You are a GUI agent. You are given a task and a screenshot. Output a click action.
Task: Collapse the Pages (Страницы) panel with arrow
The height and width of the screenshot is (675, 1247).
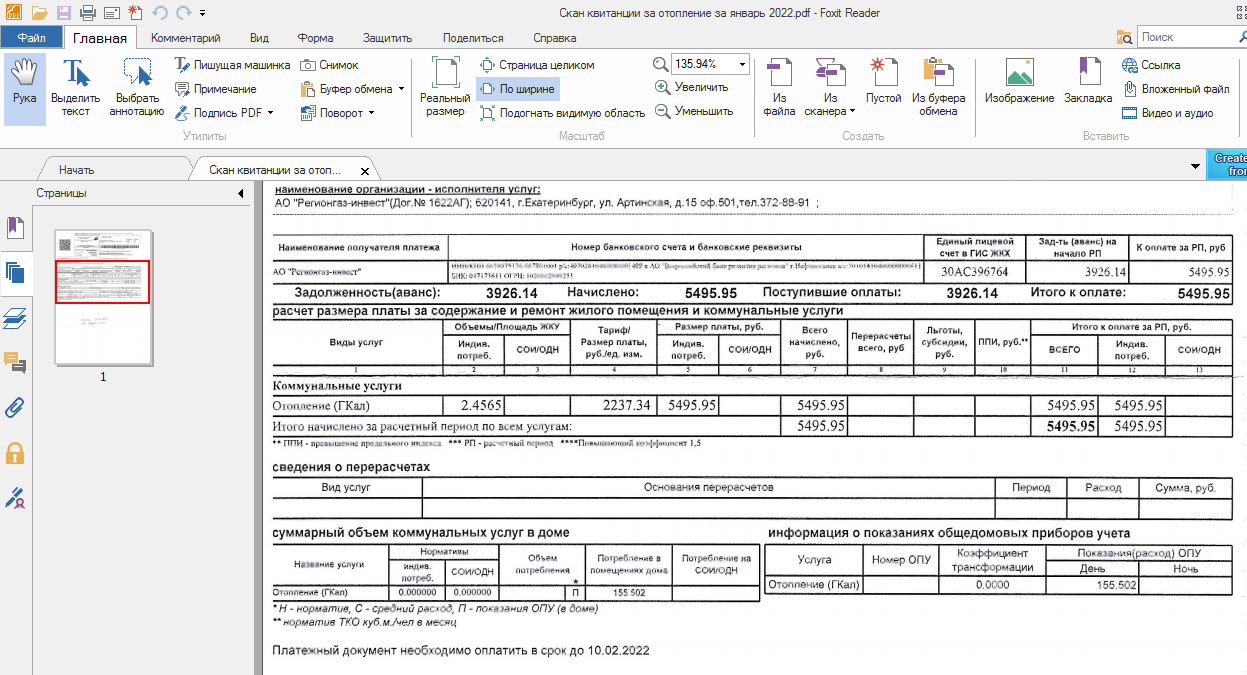coord(241,193)
